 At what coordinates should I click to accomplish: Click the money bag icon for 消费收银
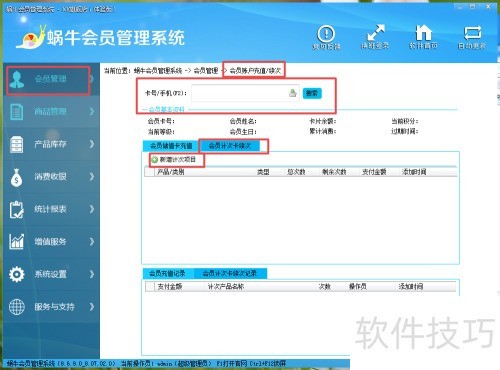[16, 177]
